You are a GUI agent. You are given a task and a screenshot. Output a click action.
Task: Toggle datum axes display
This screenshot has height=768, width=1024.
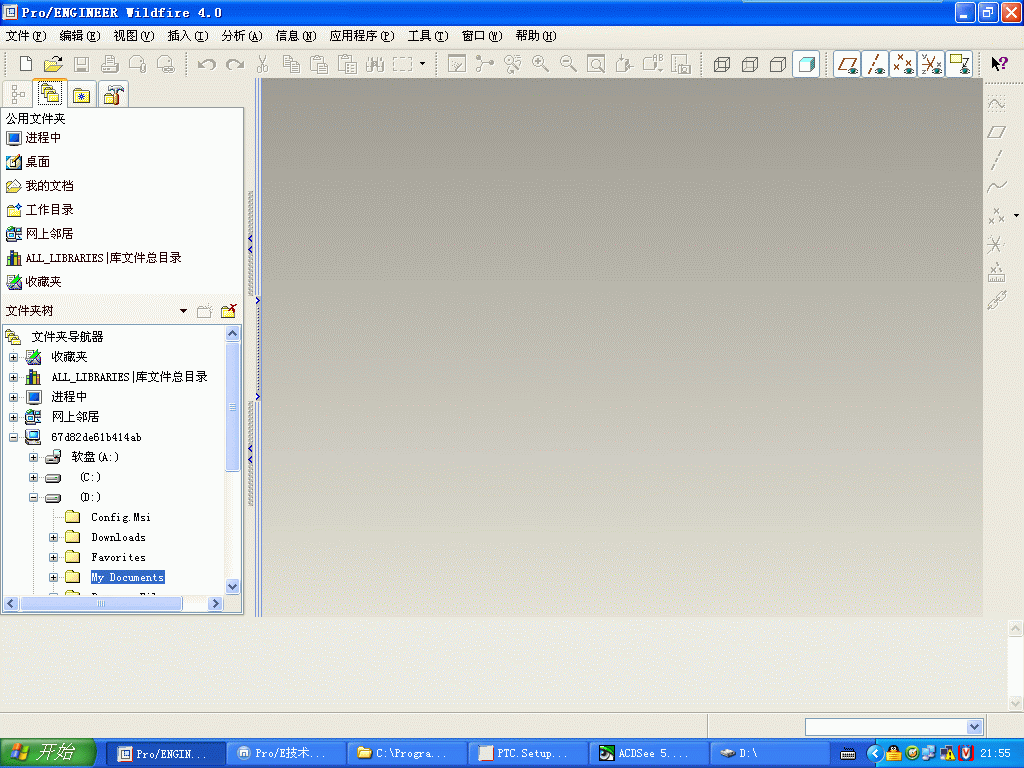(x=876, y=63)
